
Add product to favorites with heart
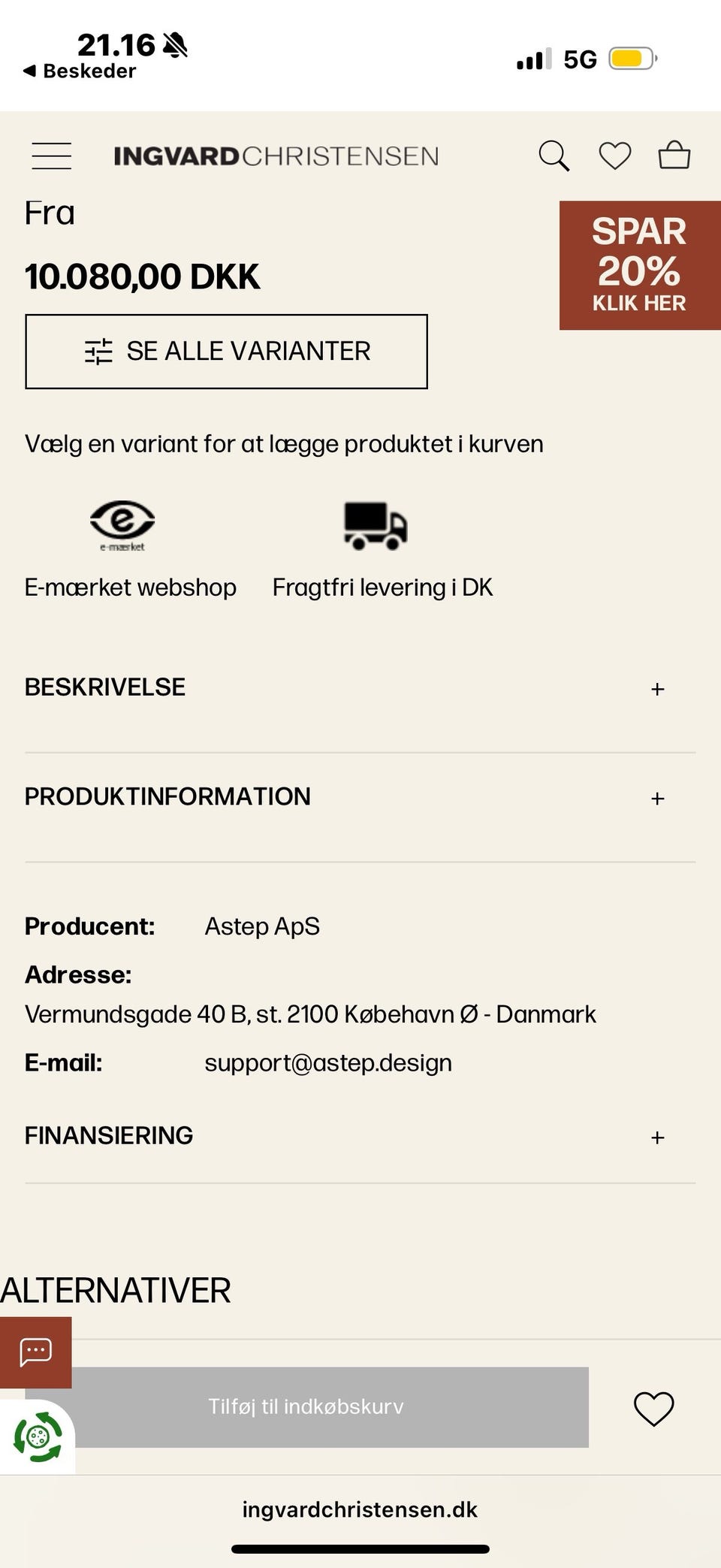coord(653,1408)
